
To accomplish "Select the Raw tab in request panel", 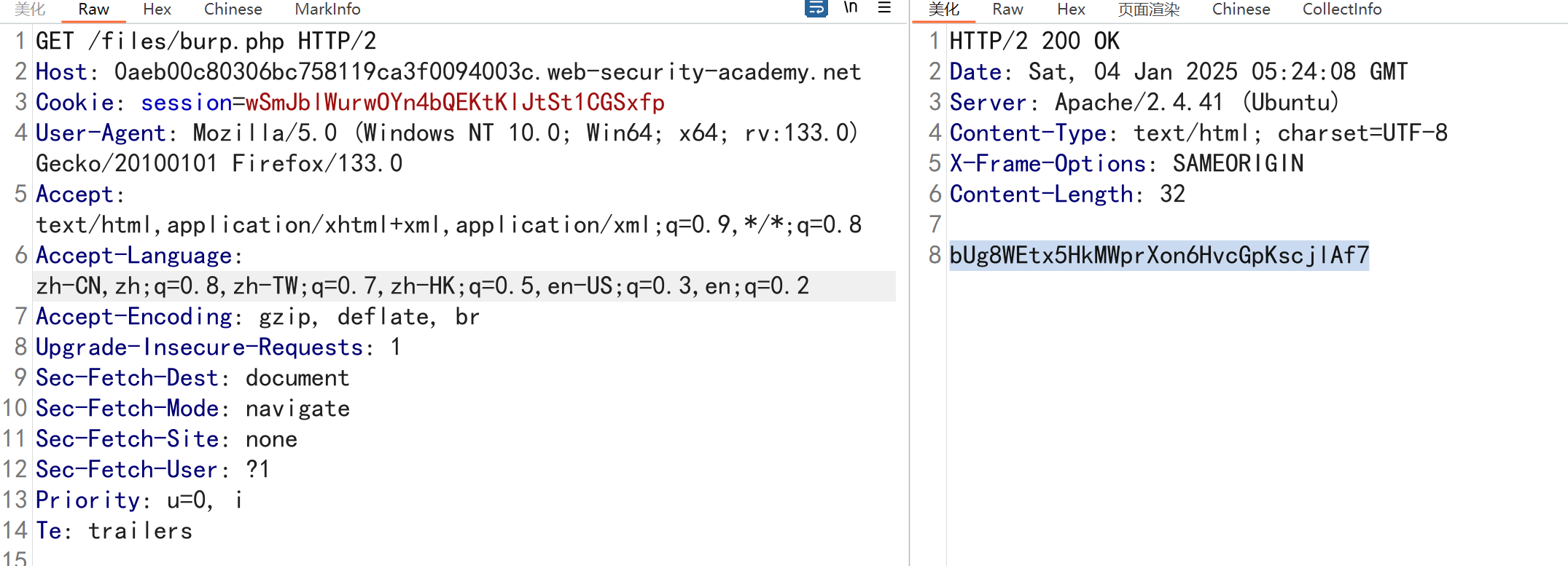I will [93, 9].
